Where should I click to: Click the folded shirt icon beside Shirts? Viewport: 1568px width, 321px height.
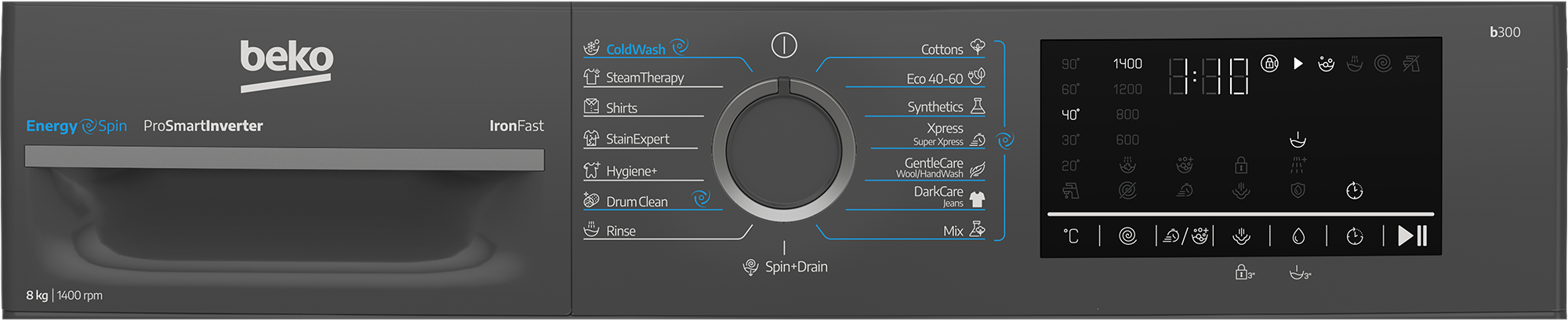coord(592,106)
